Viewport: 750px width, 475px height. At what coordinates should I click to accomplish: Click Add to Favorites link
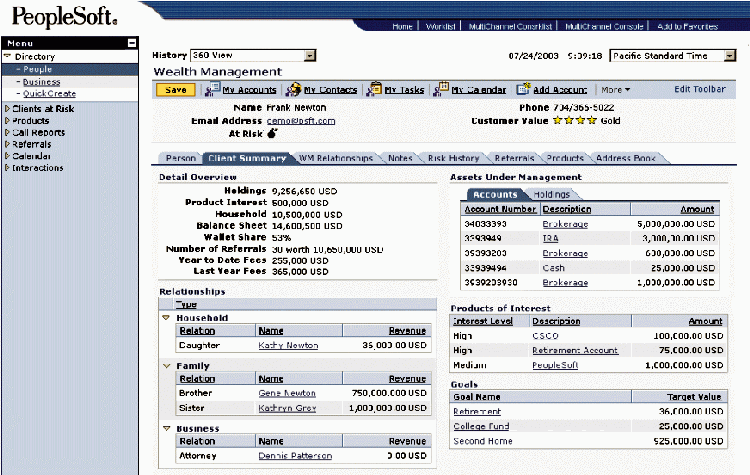pos(687,26)
